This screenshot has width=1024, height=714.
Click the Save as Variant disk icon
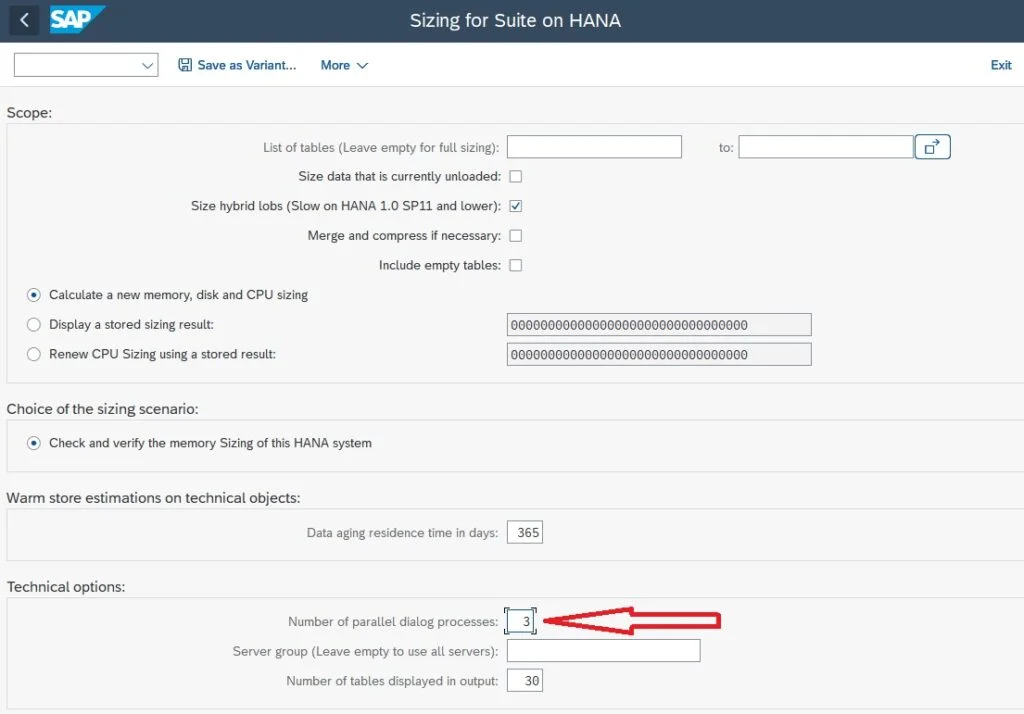185,65
